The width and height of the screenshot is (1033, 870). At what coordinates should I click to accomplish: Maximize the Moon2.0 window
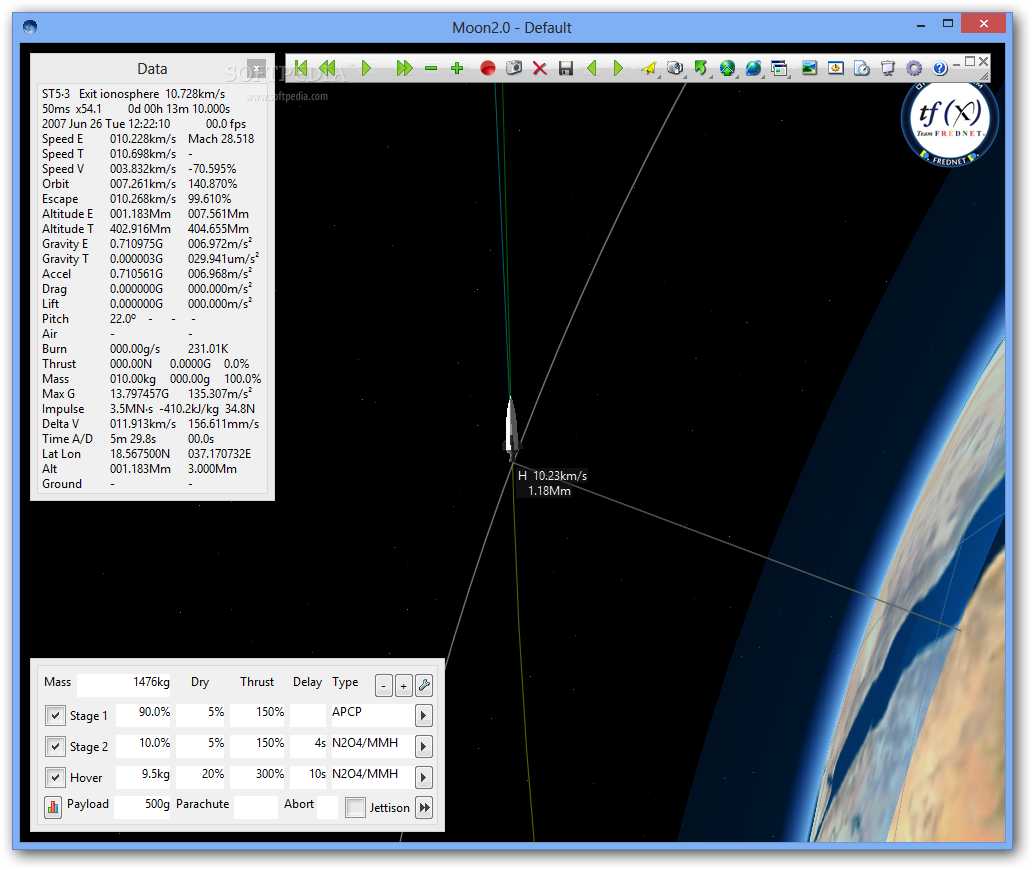coord(948,24)
